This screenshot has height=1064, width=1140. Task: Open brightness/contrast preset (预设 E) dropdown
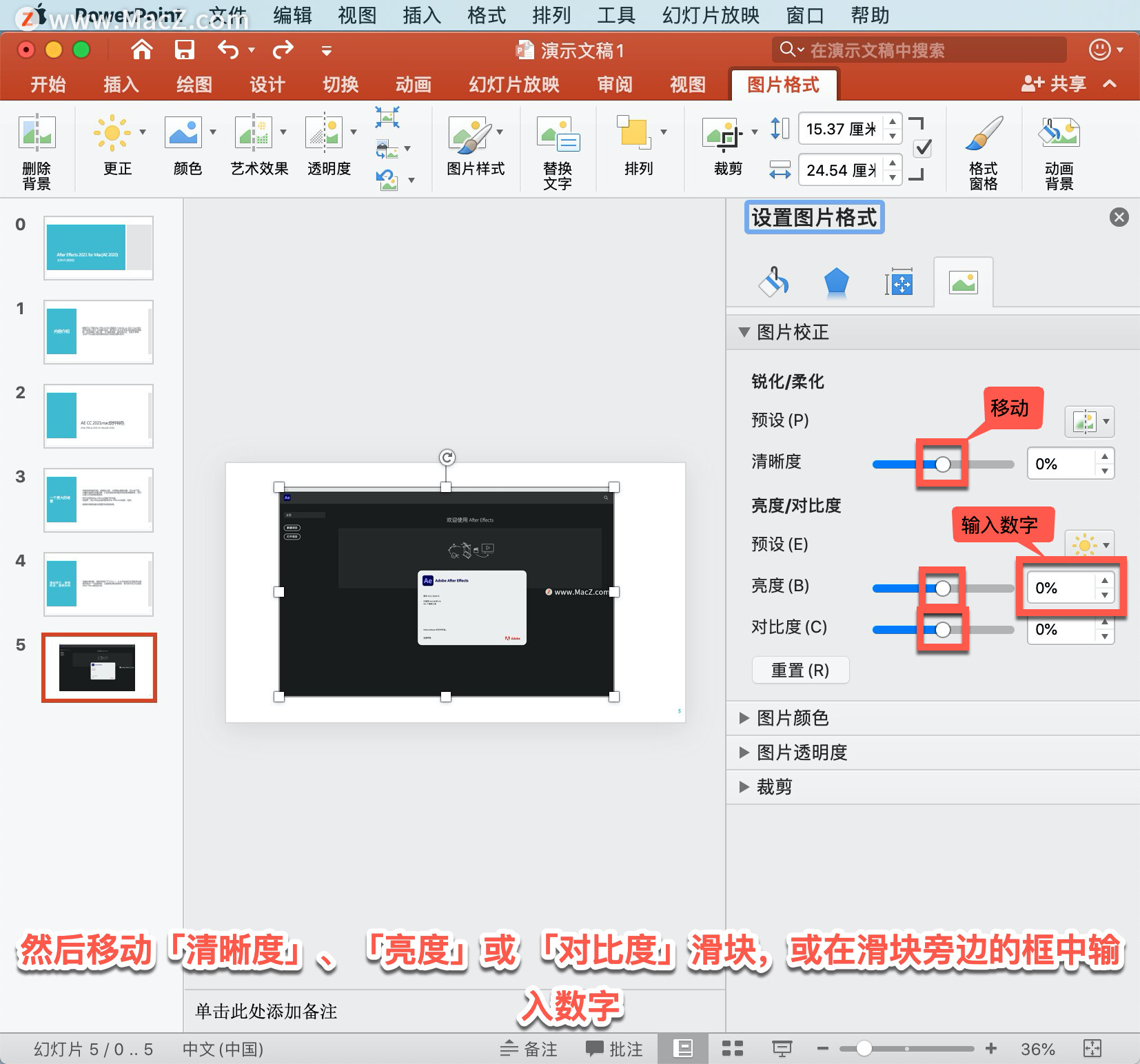pyautogui.click(x=1090, y=545)
